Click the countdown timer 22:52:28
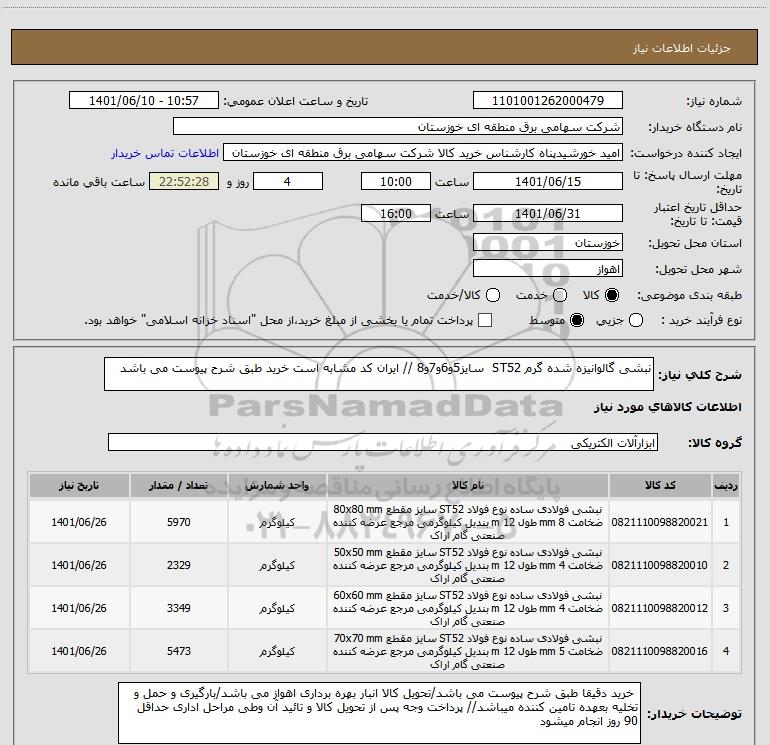The height and width of the screenshot is (745, 770). click(184, 181)
